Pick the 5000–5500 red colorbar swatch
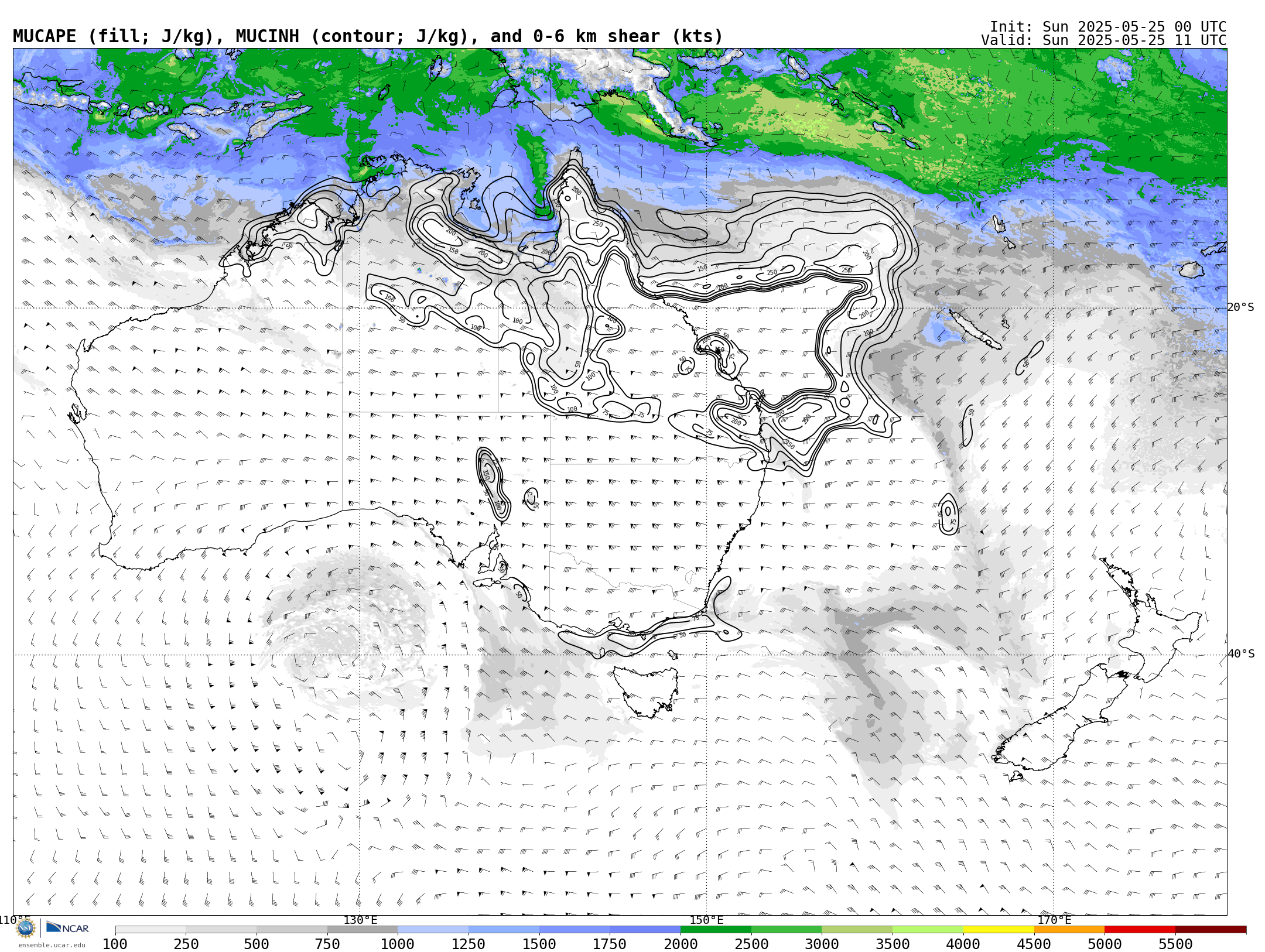This screenshot has width=1265, height=952. click(1140, 930)
